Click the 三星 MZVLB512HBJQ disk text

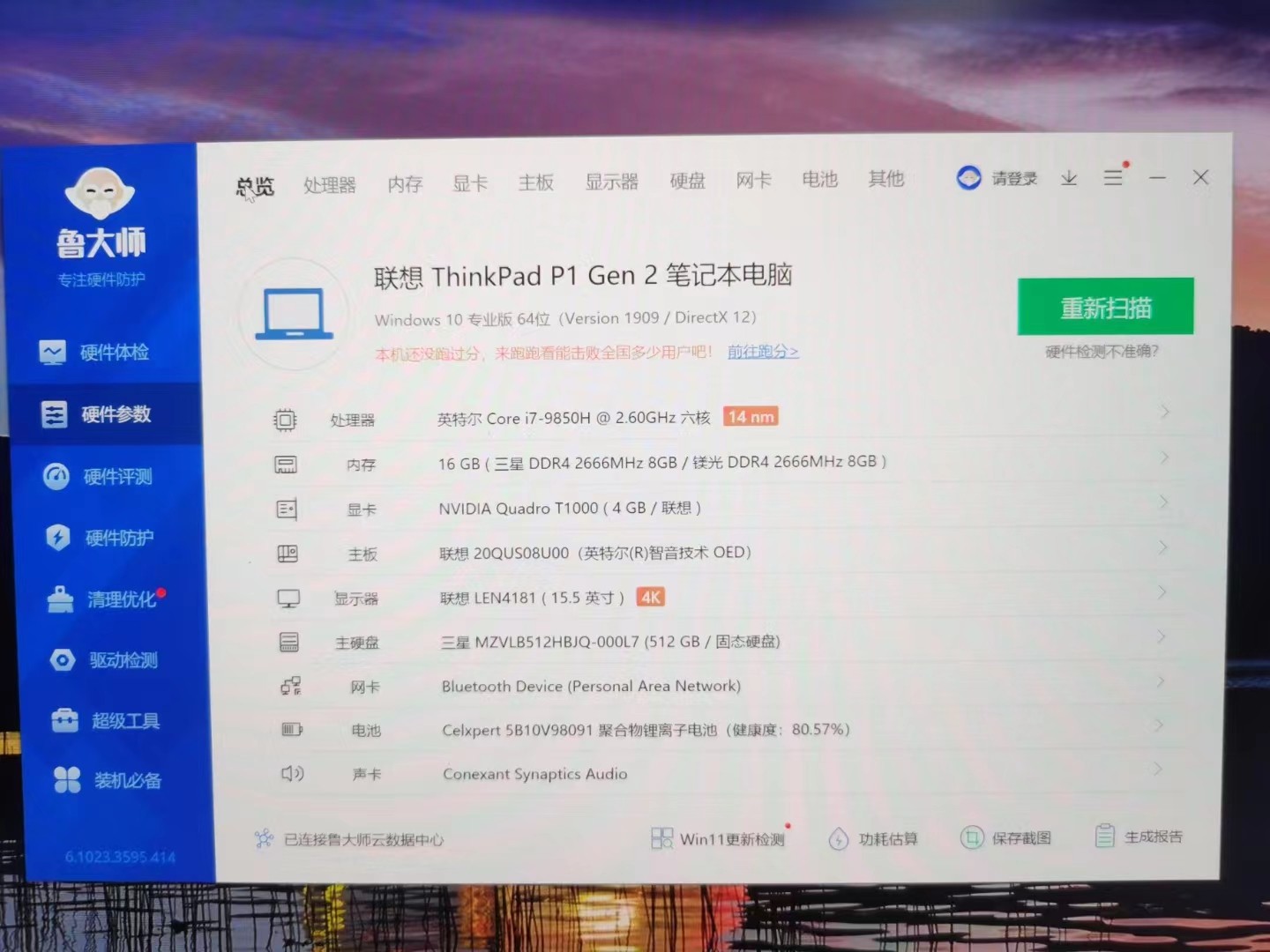click(x=610, y=641)
